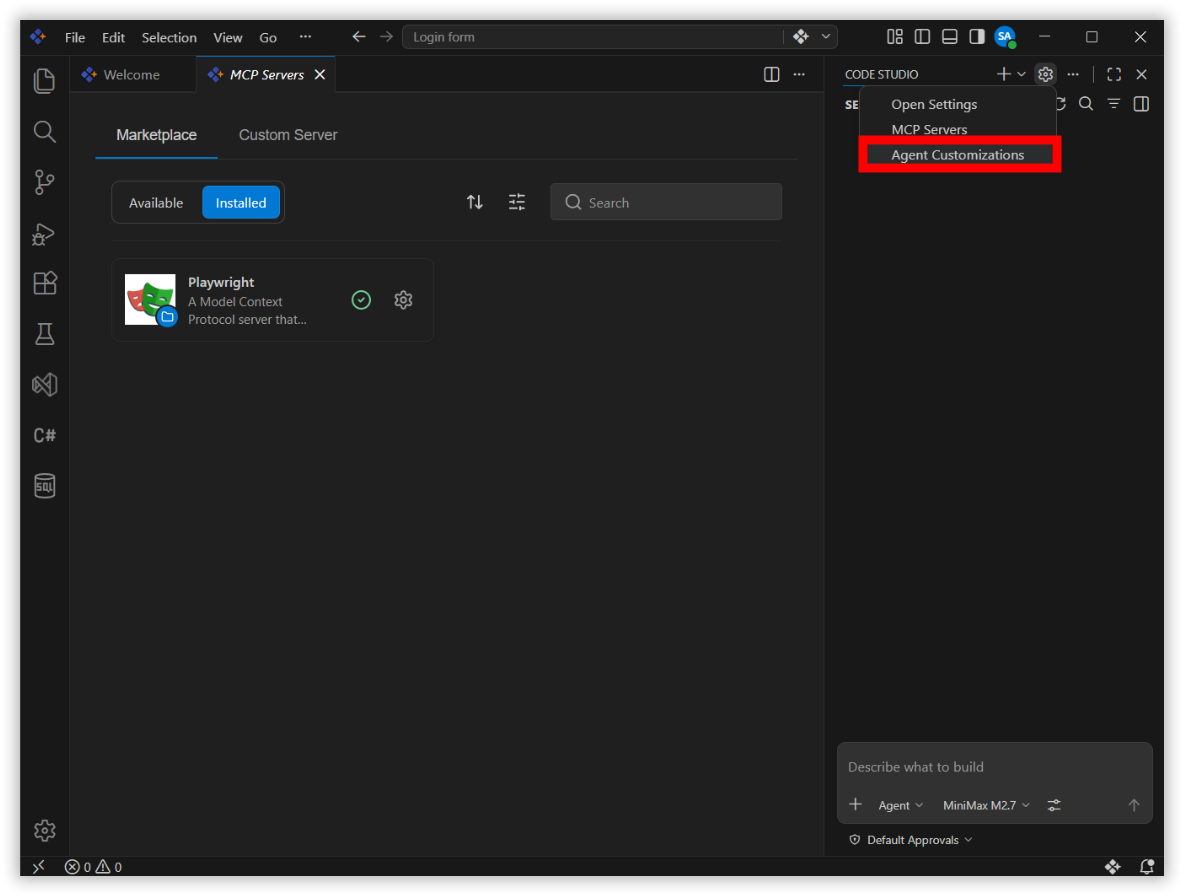The height and width of the screenshot is (896, 1184).
Task: Add context with the plus button
Action: (855, 805)
